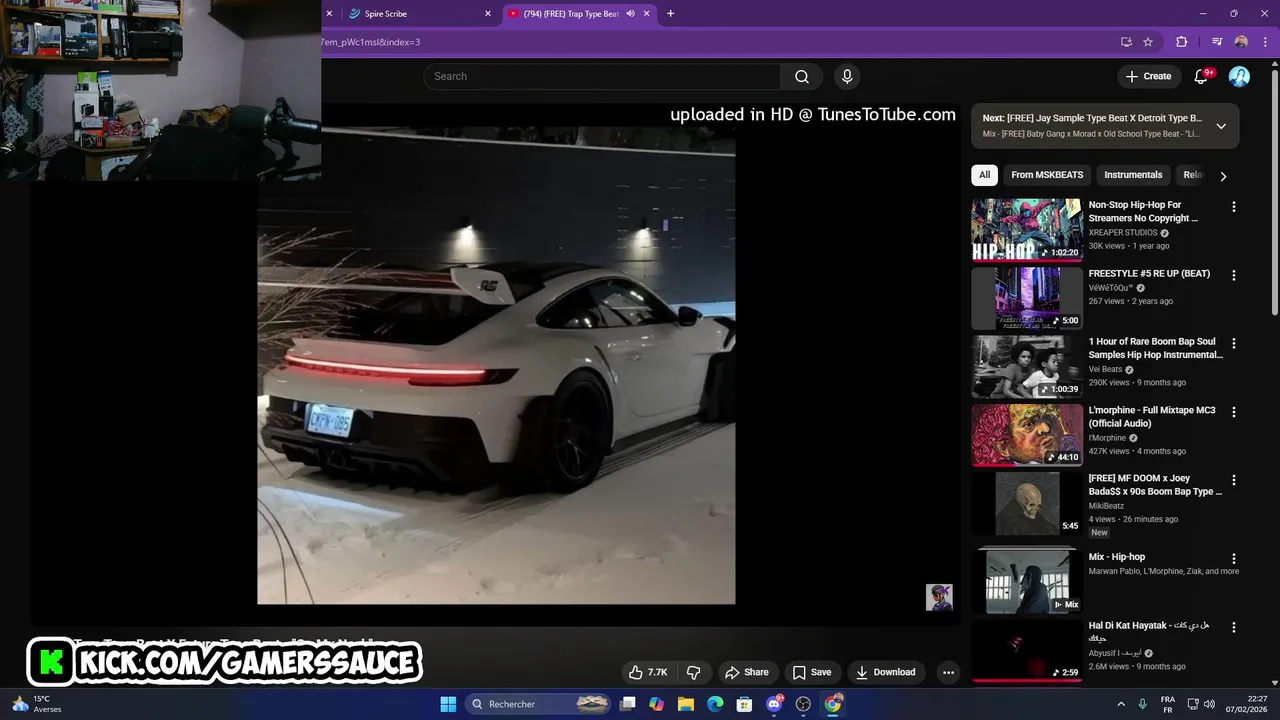Open File Explorer from taskbar
The image size is (1280, 720).
(686, 704)
